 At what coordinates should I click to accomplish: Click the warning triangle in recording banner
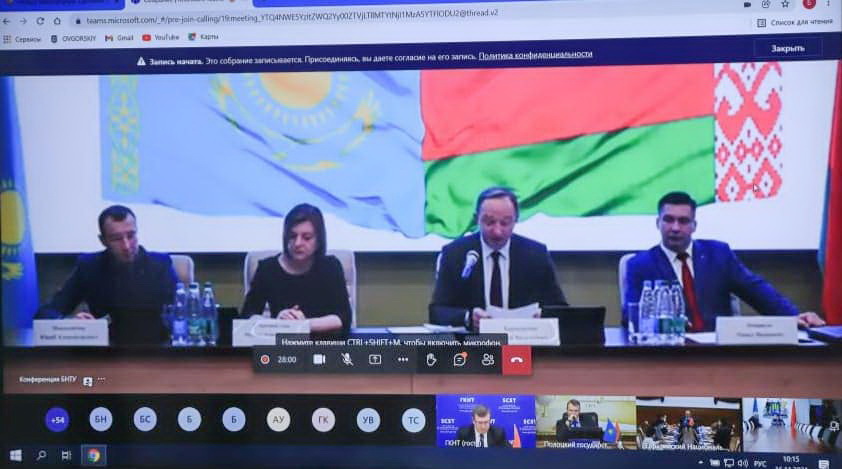click(x=141, y=62)
